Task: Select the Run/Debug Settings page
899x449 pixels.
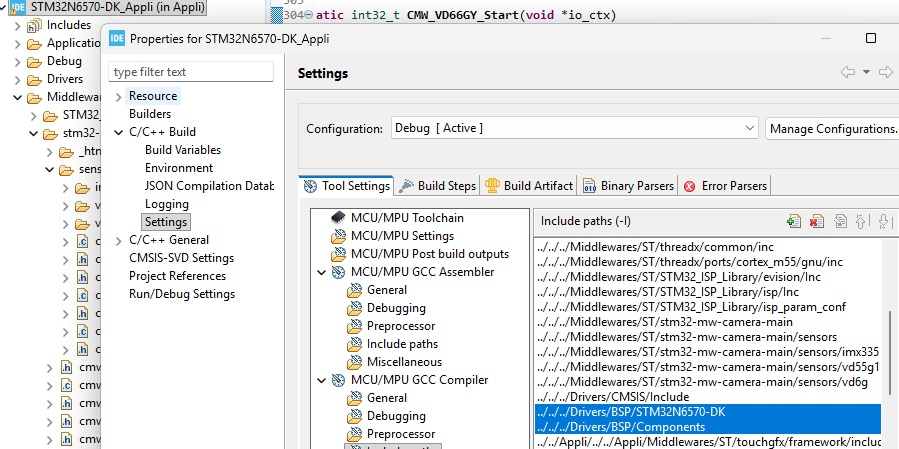Action: tap(181, 294)
